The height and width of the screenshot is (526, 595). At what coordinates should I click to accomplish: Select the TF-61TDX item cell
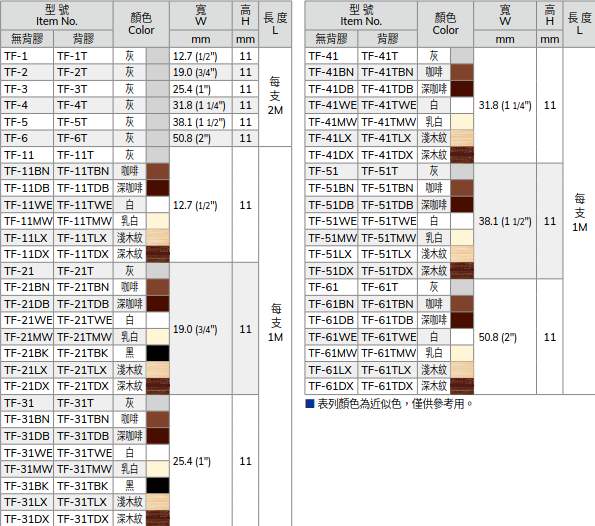(387, 386)
